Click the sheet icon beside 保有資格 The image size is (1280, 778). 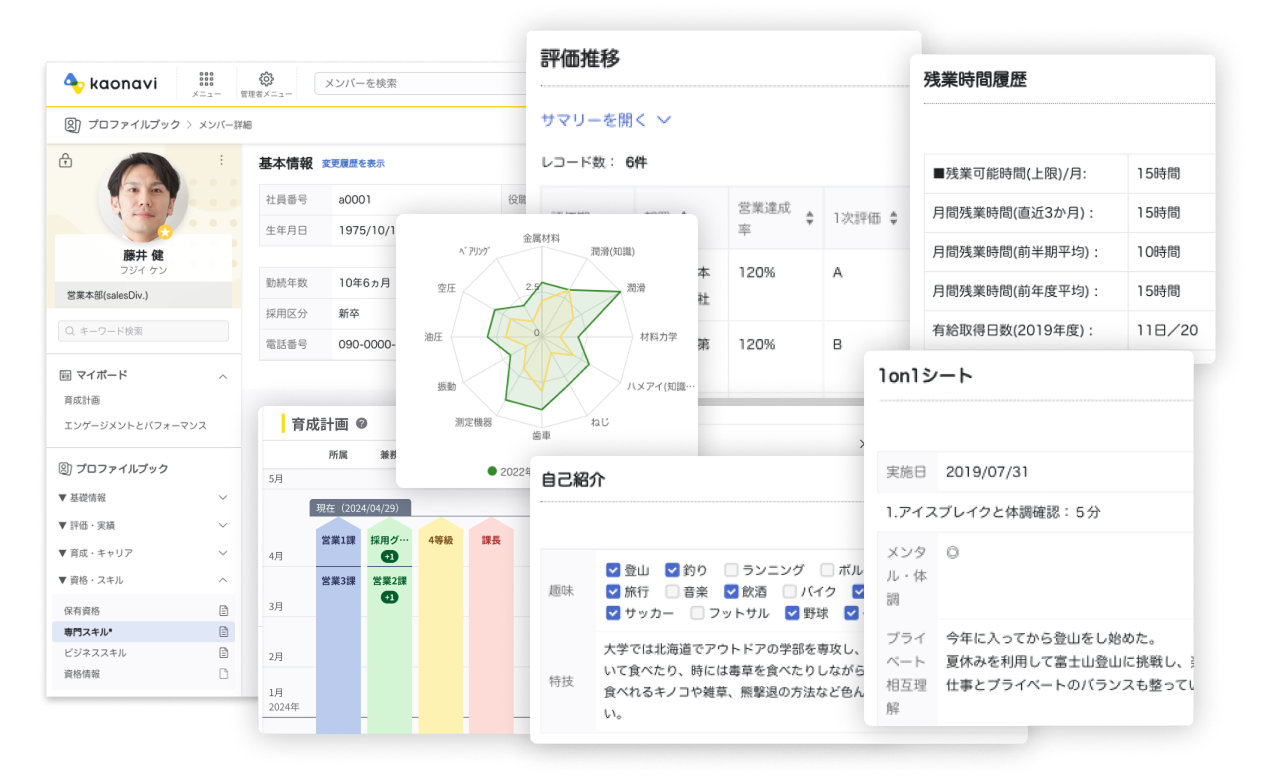pos(224,611)
